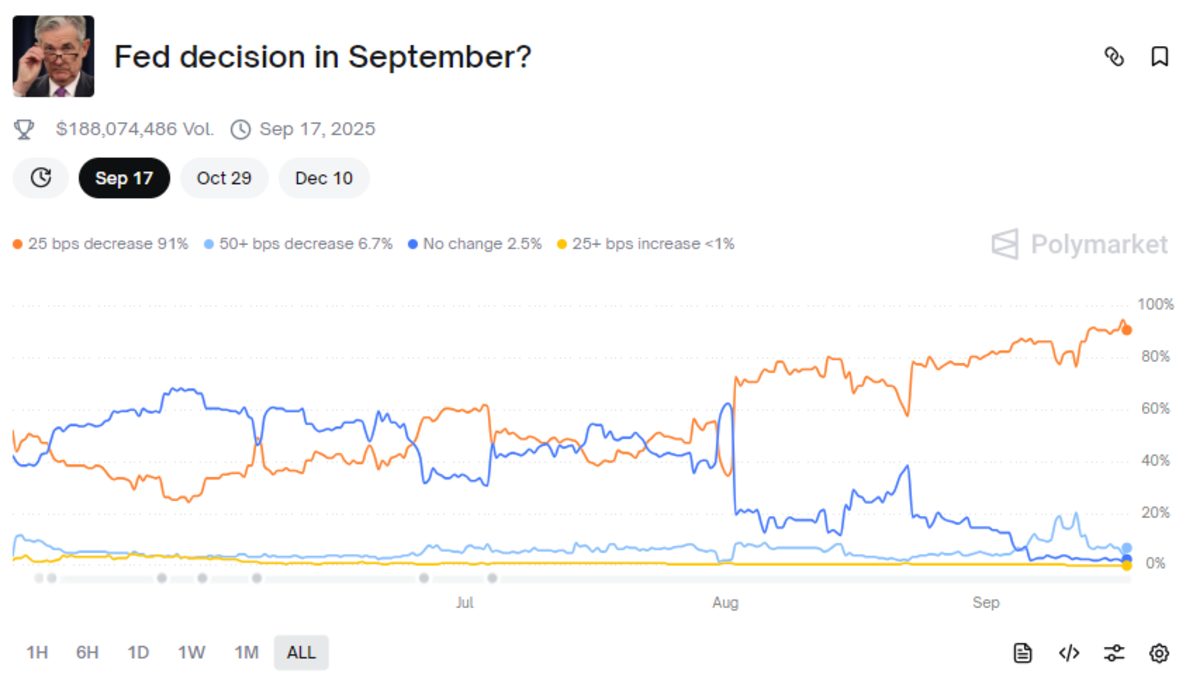
Task: Open the past dates clock icon
Action: pyautogui.click(x=41, y=178)
